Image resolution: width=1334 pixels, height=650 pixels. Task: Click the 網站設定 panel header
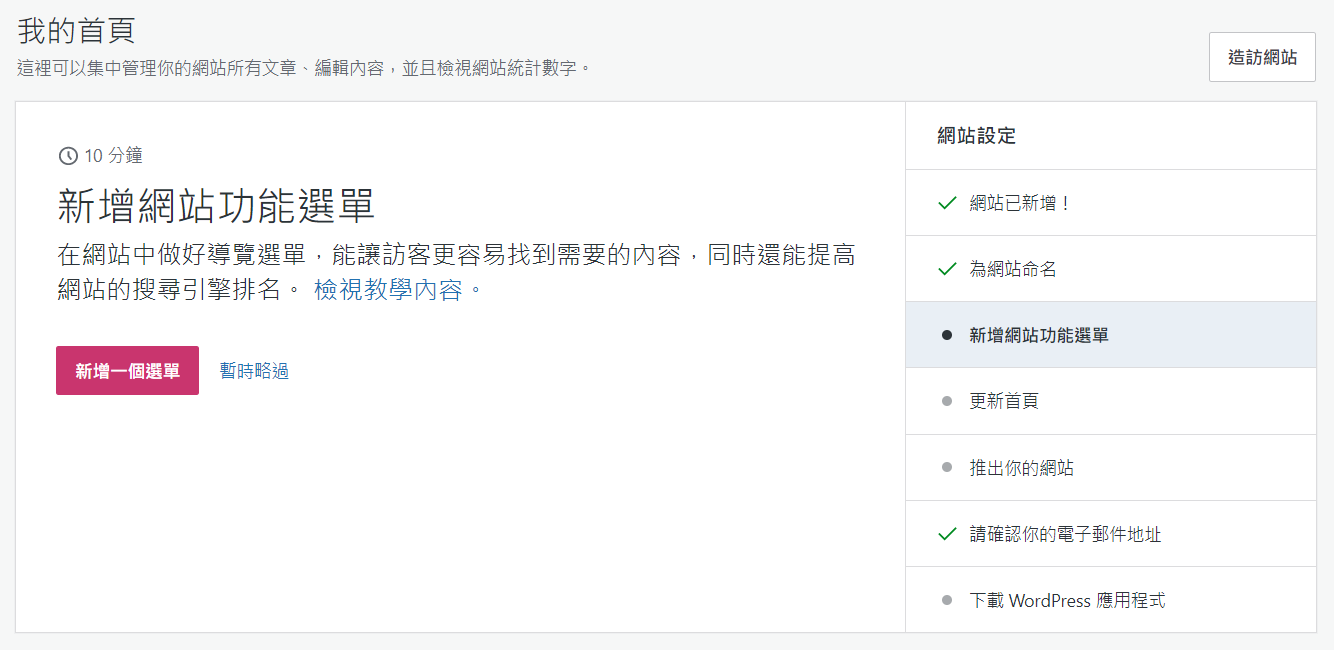[x=976, y=136]
